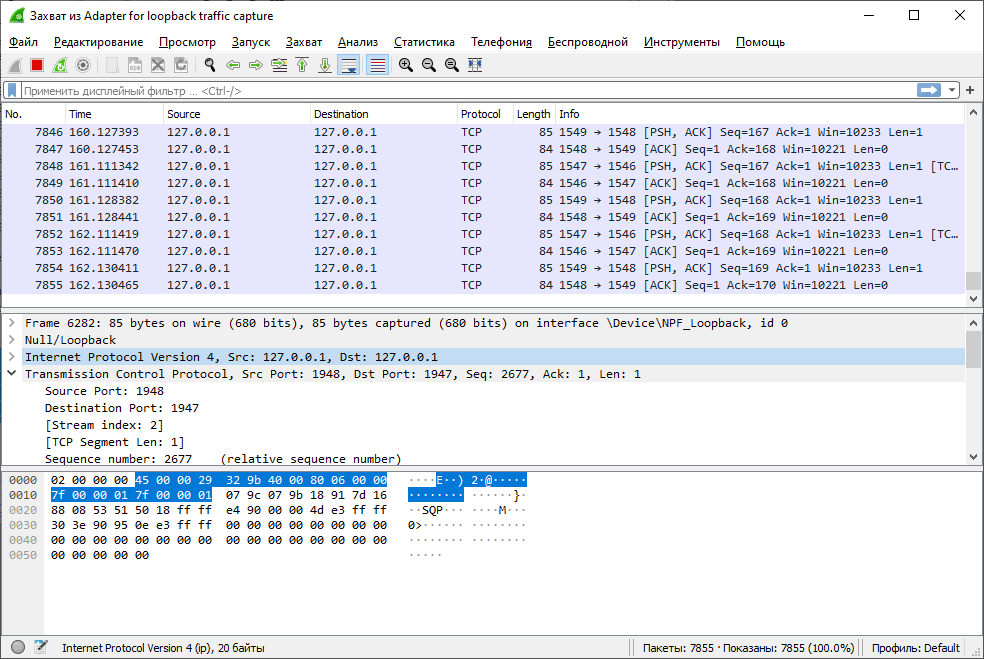Screen dimensions: 984x659
Task: Stop the running packet capture
Action: [37, 65]
